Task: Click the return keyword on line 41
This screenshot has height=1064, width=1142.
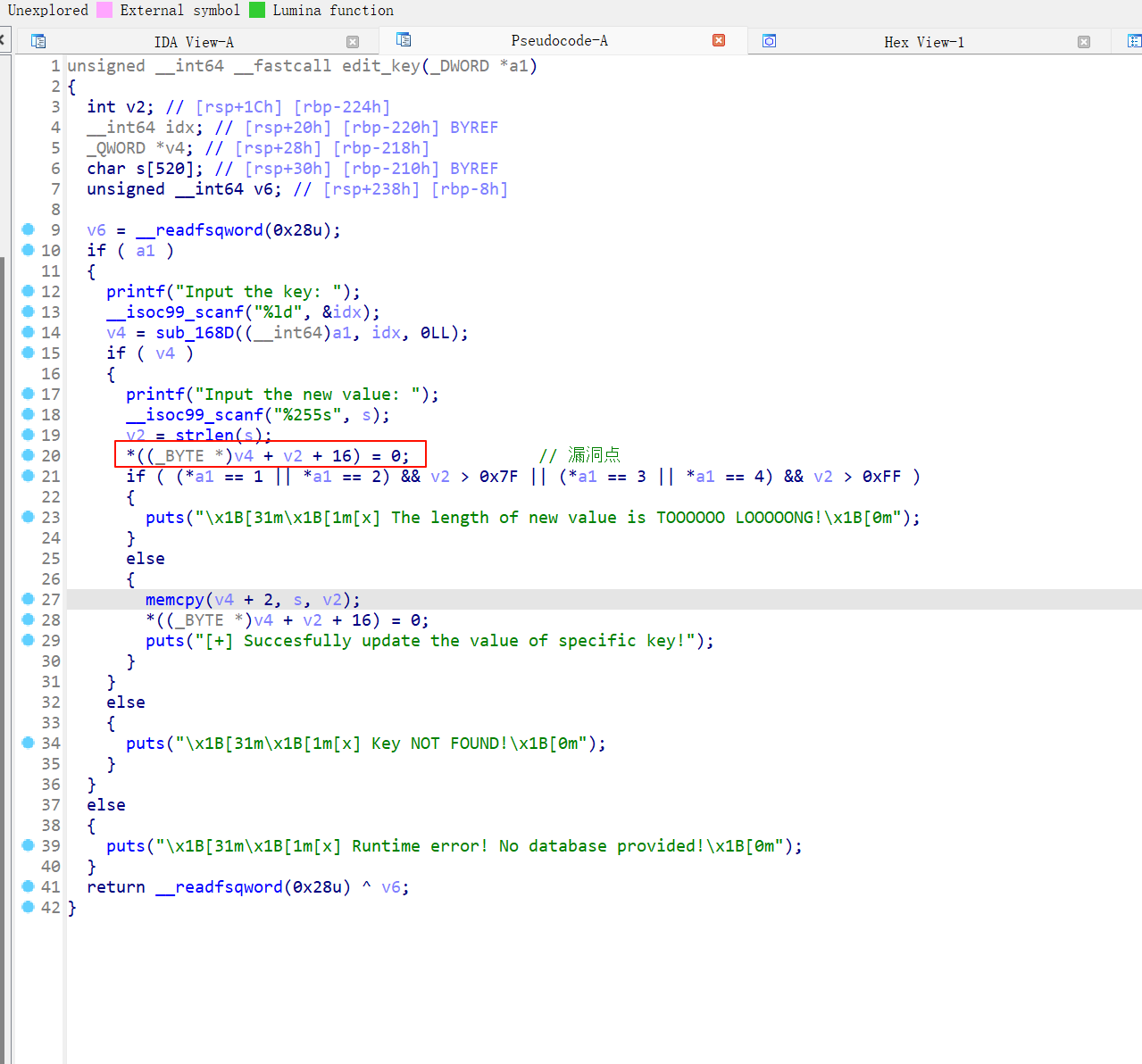Action: 116,887
